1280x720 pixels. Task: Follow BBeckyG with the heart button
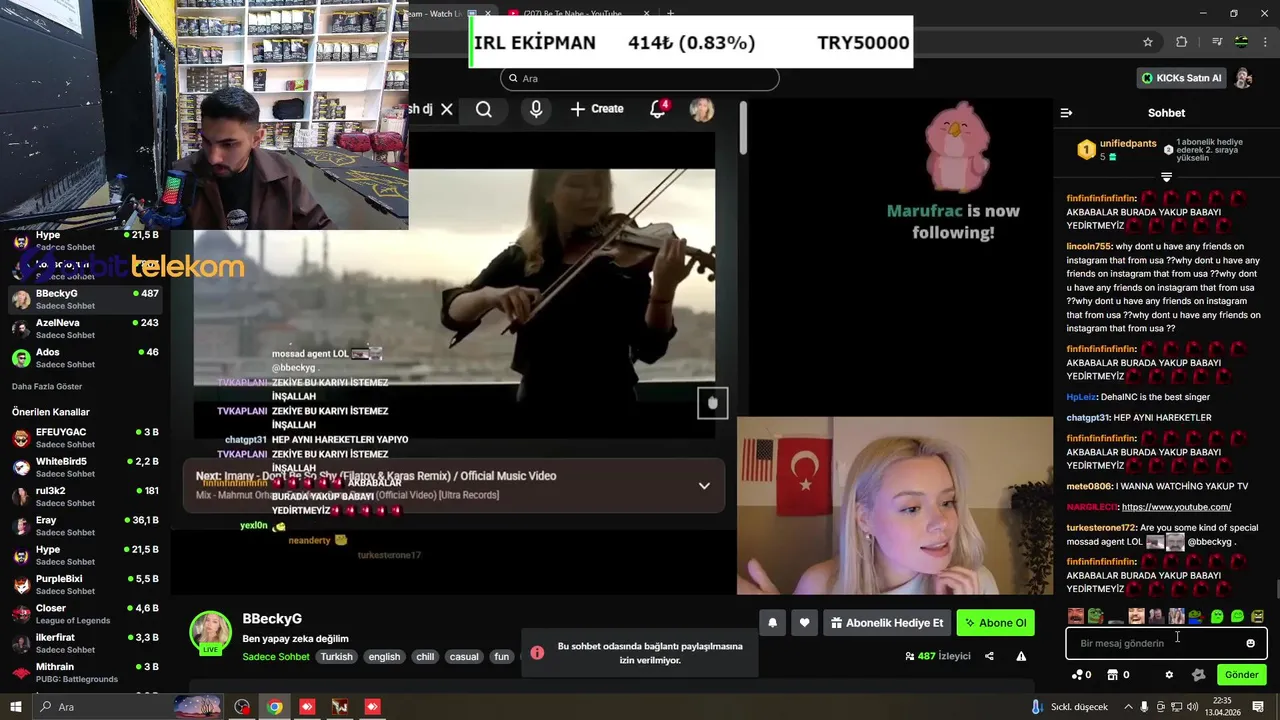[804, 623]
